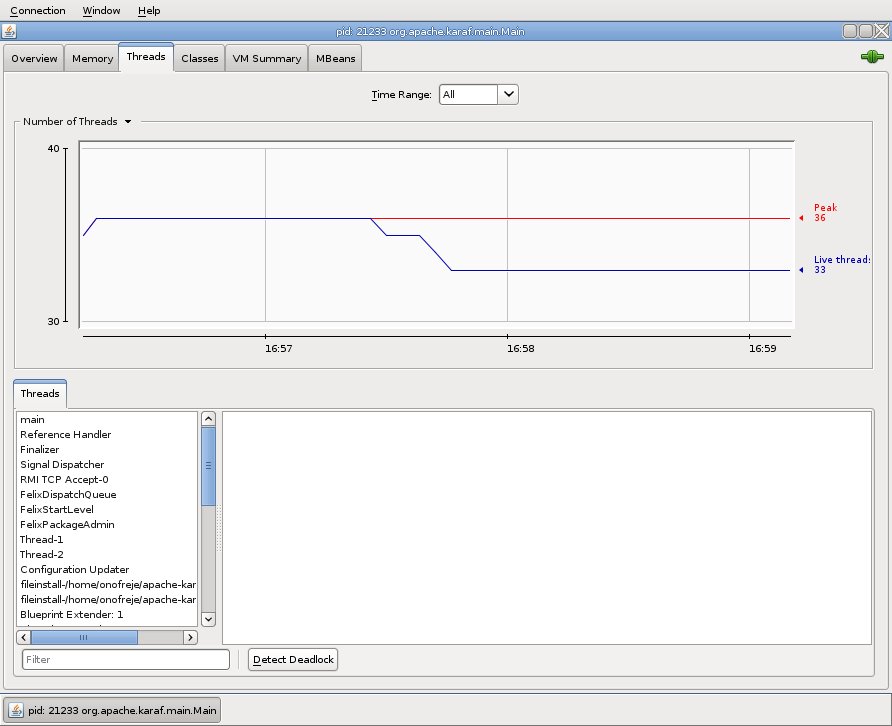Expand the Number of Threads chart menu
892x726 pixels.
click(128, 122)
